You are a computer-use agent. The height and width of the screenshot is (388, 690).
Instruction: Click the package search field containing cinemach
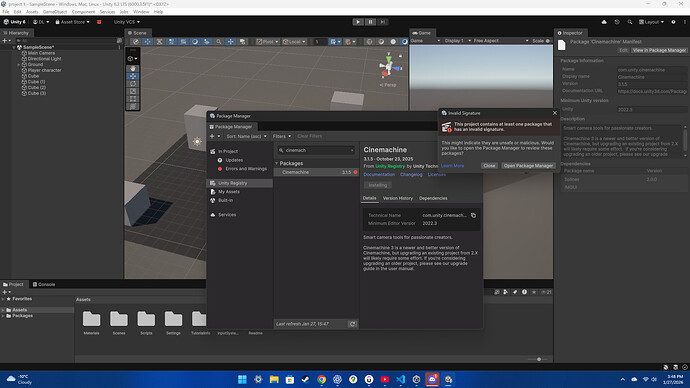point(316,150)
